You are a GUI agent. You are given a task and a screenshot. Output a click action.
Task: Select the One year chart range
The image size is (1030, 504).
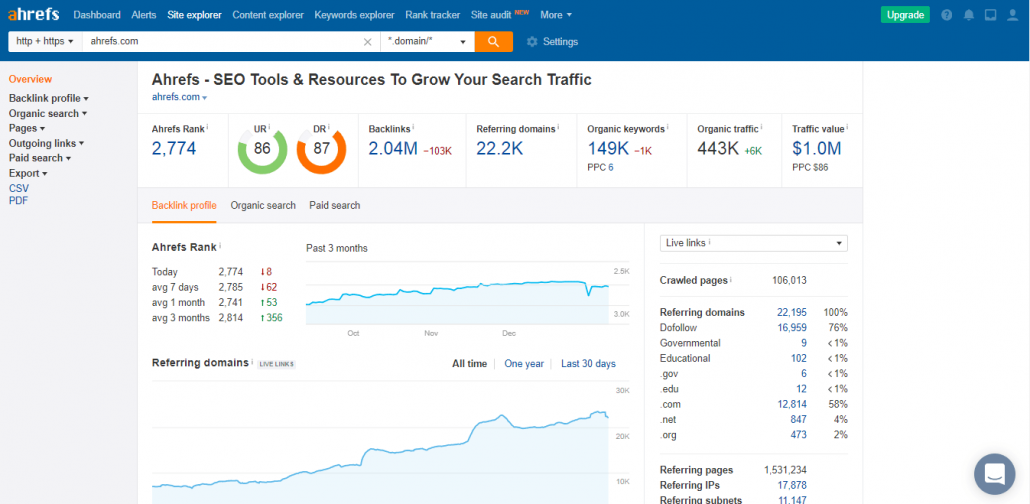(524, 363)
